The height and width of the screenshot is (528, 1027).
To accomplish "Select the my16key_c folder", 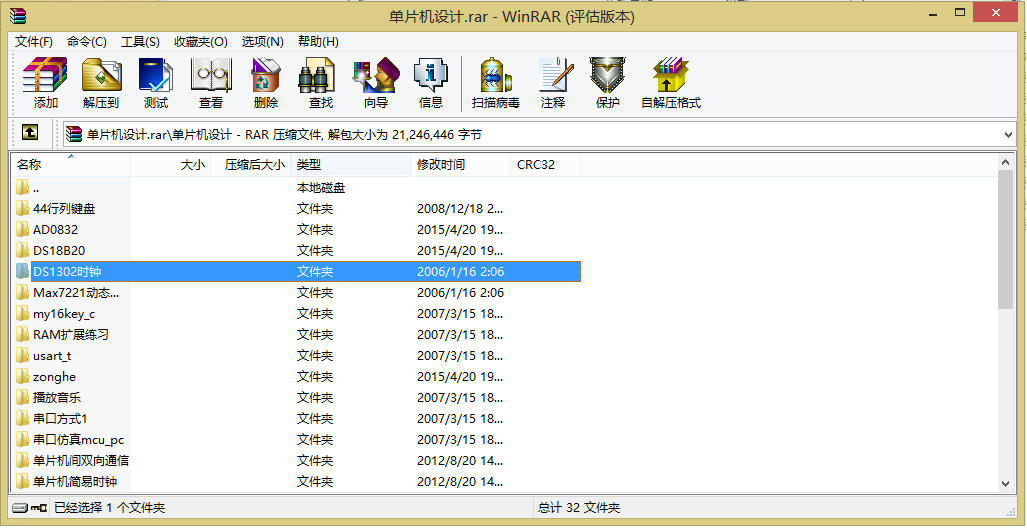I will [x=296, y=314].
